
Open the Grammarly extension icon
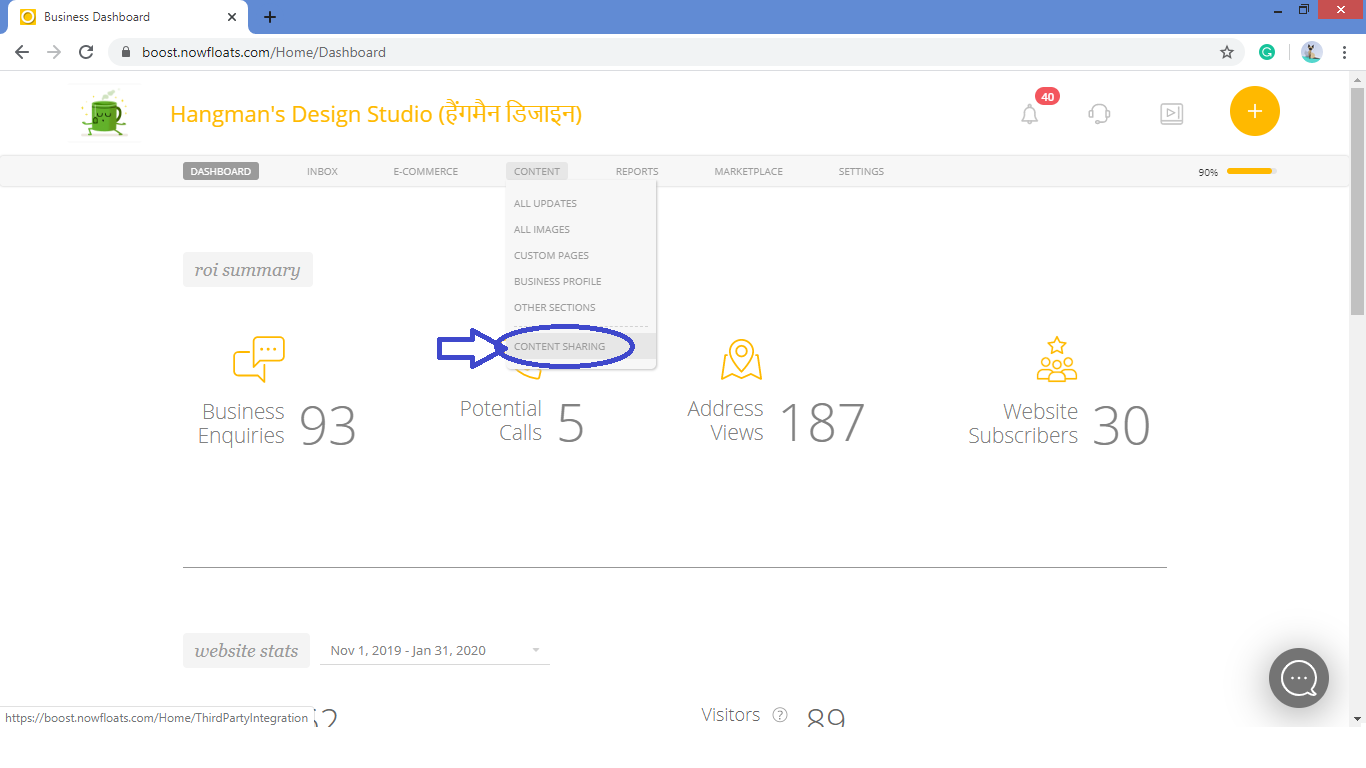pyautogui.click(x=1267, y=52)
